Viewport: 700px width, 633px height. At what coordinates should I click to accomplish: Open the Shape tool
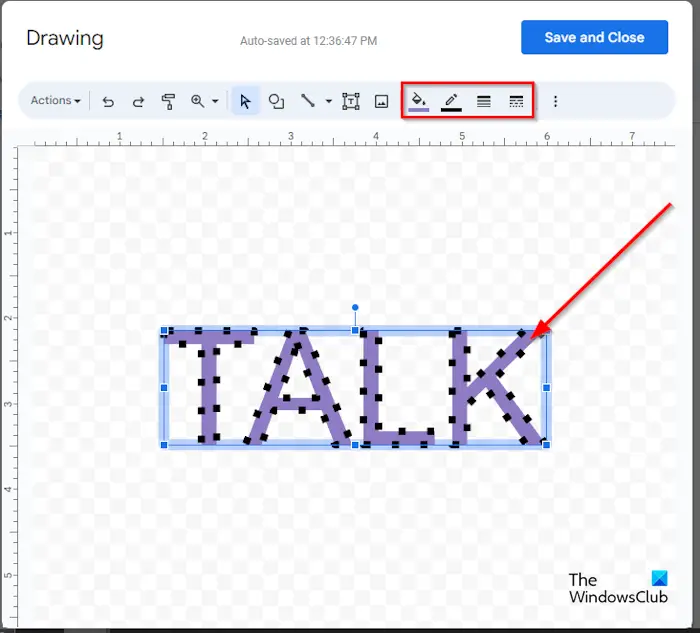[x=276, y=101]
